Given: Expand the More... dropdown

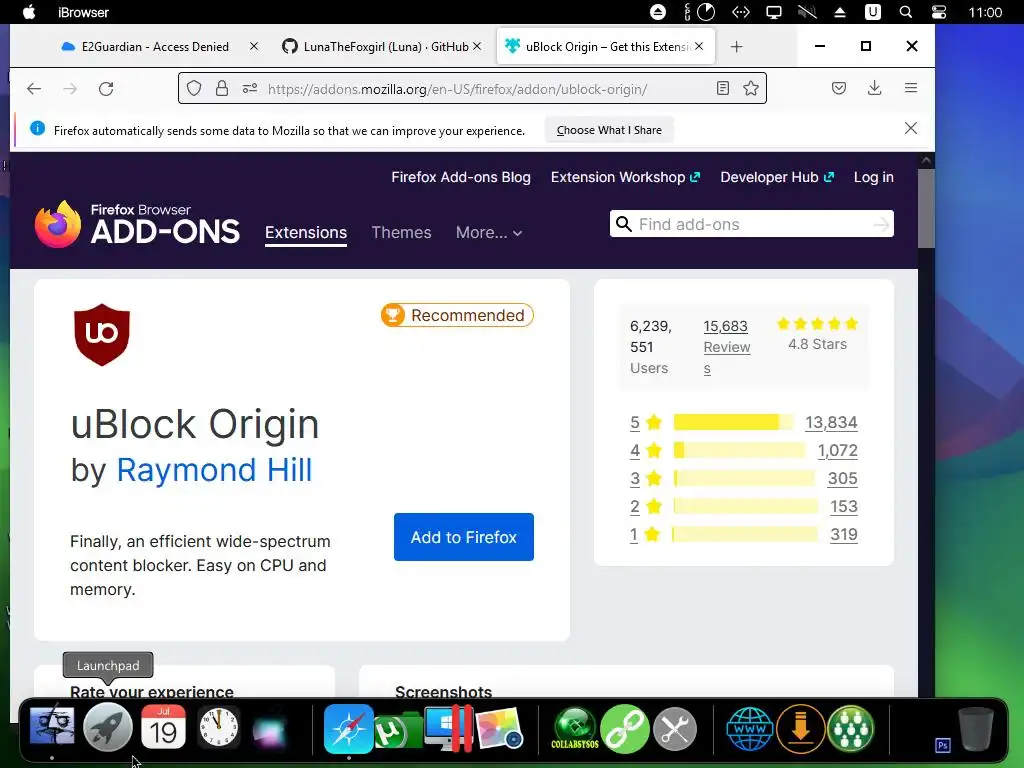Looking at the screenshot, I should click(x=489, y=232).
